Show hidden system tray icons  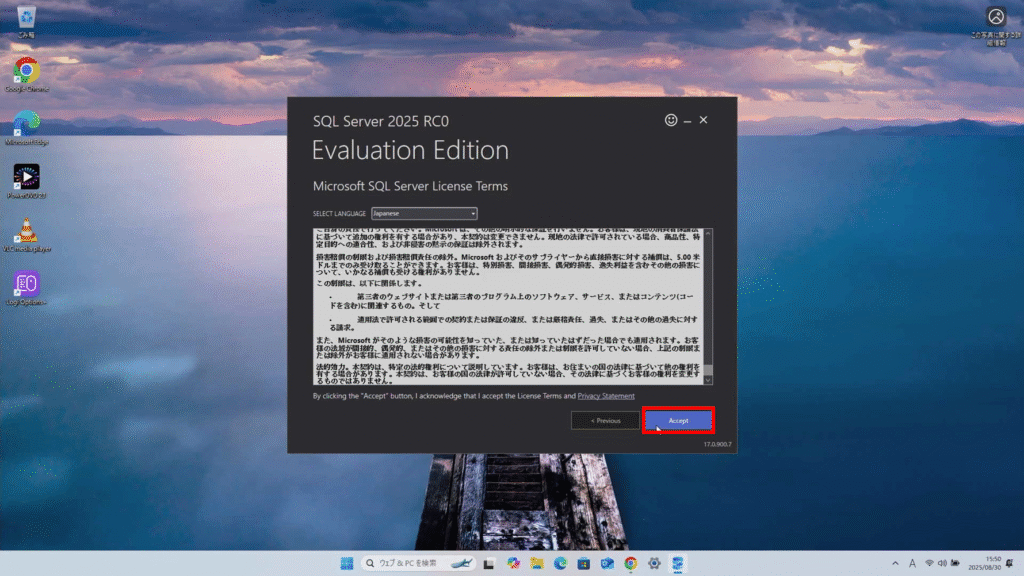tap(895, 563)
